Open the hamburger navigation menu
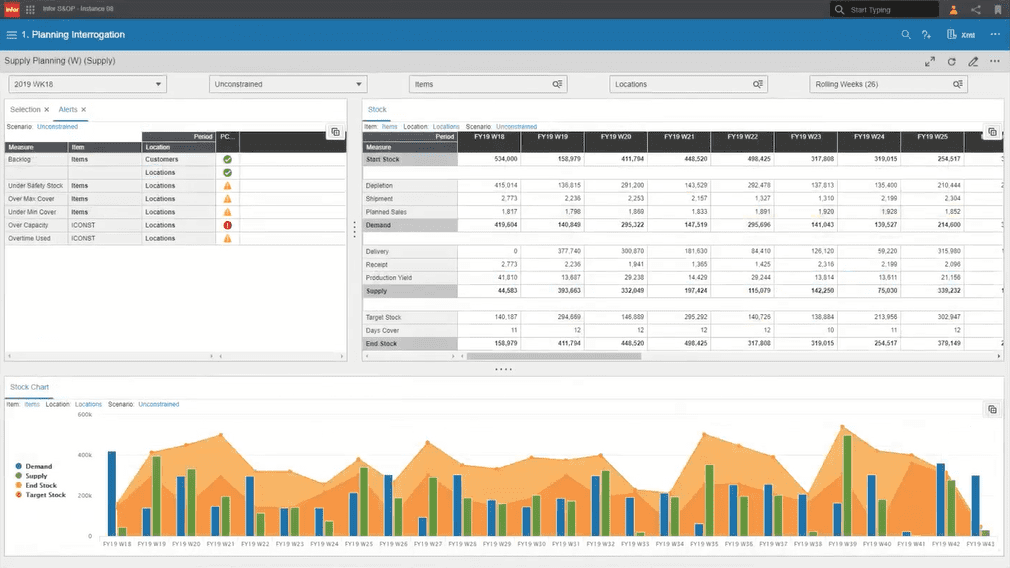This screenshot has height=568, width=1010. tap(12, 35)
